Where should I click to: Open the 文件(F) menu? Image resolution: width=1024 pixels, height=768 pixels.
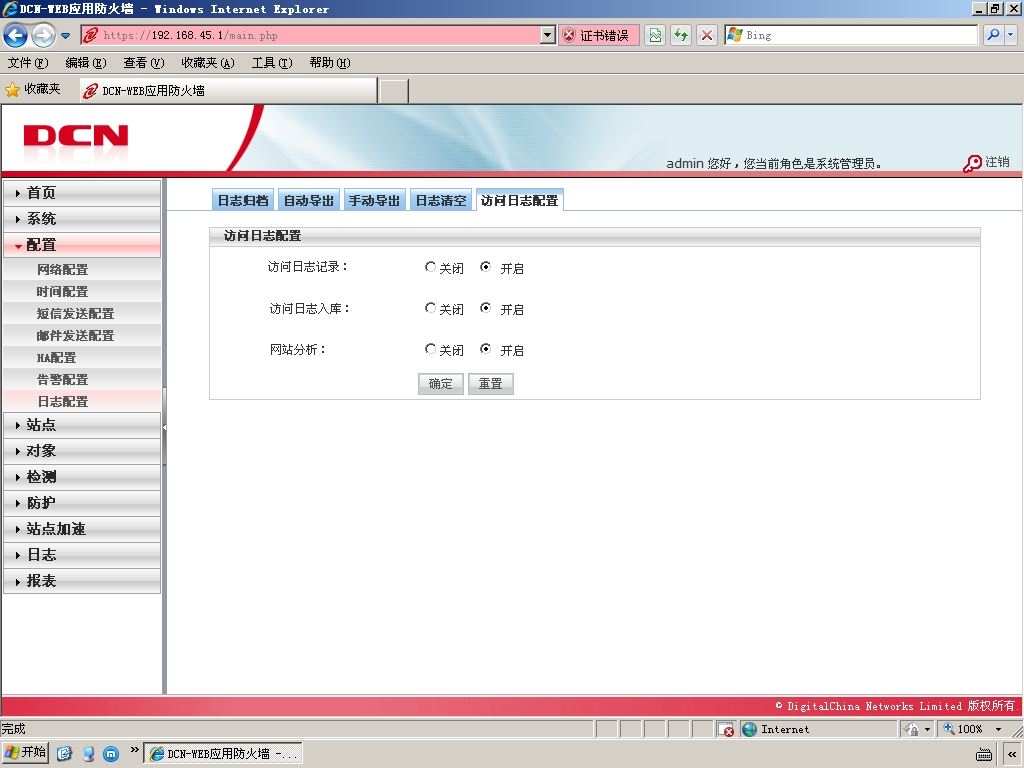[x=28, y=63]
